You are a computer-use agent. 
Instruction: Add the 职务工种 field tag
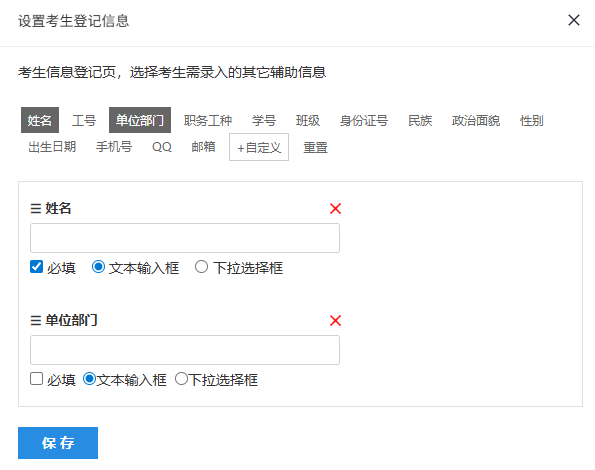pos(208,121)
